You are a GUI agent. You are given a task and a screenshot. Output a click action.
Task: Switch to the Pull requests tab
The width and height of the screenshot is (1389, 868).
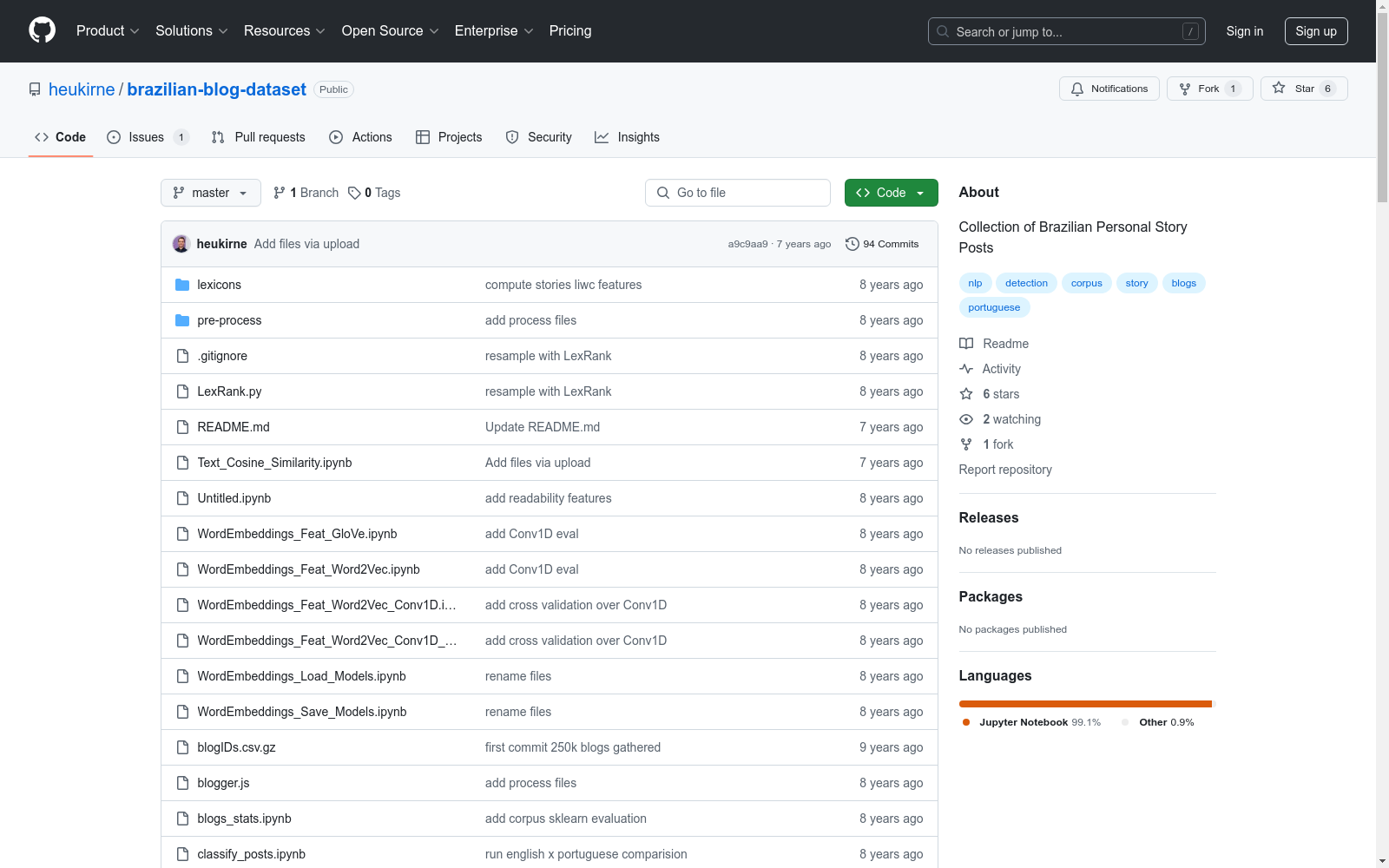coord(259,137)
